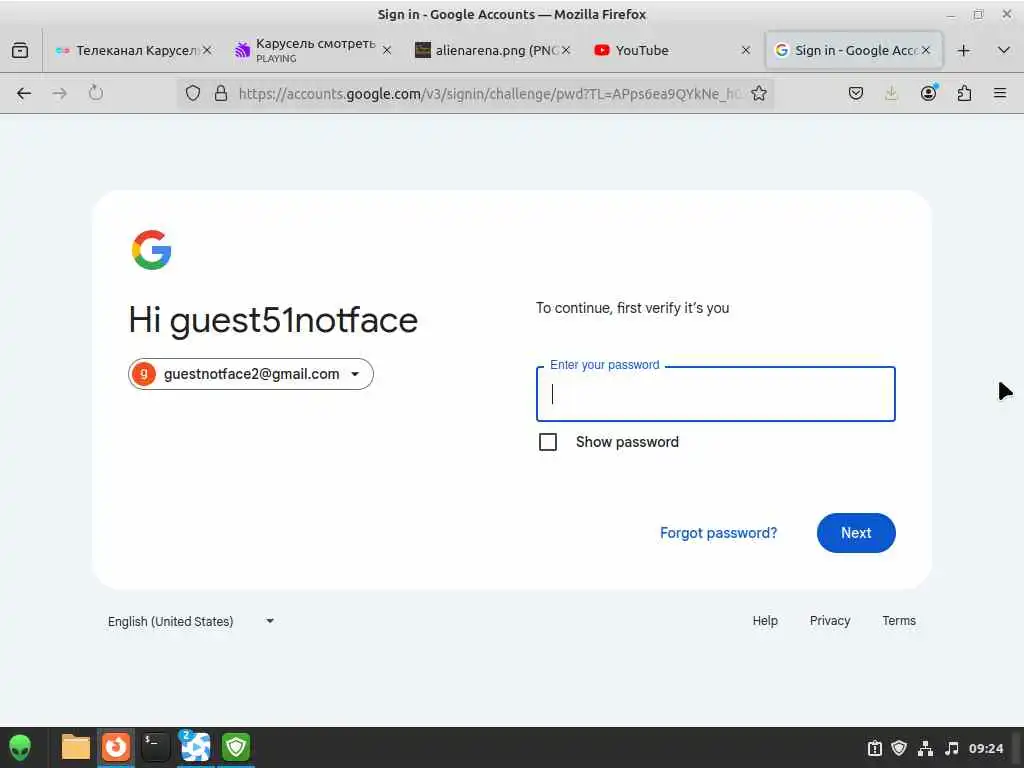This screenshot has height=768, width=1024.
Task: Bookmark this page with the star icon
Action: point(758,93)
